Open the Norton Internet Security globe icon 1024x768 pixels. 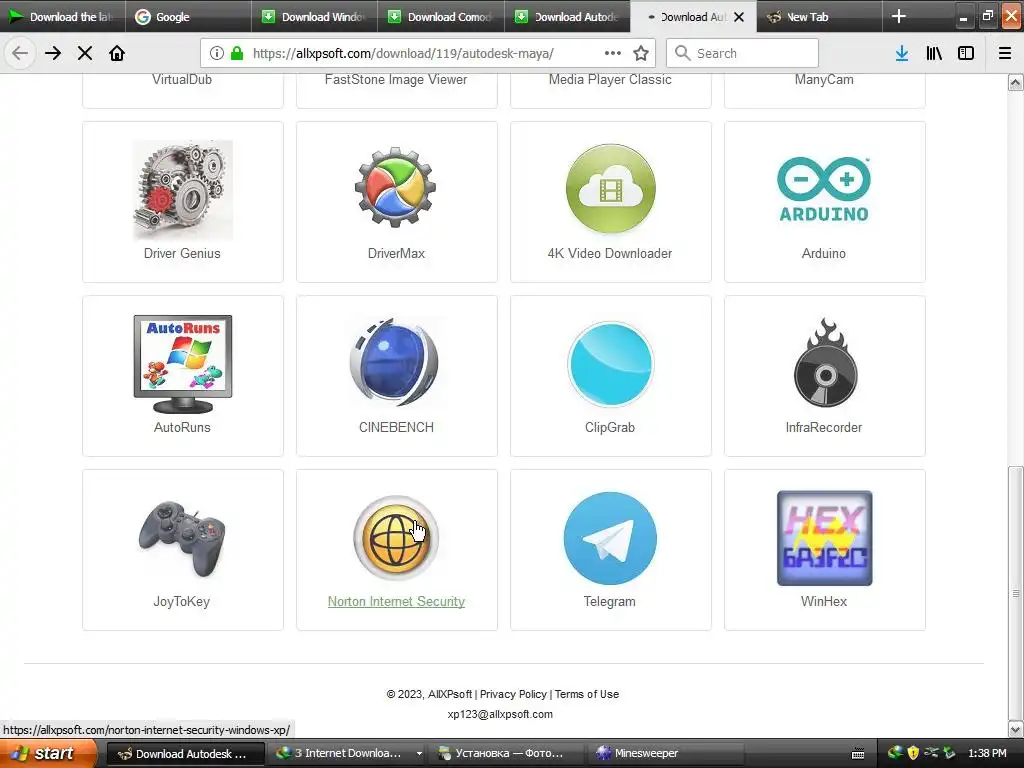pos(396,538)
